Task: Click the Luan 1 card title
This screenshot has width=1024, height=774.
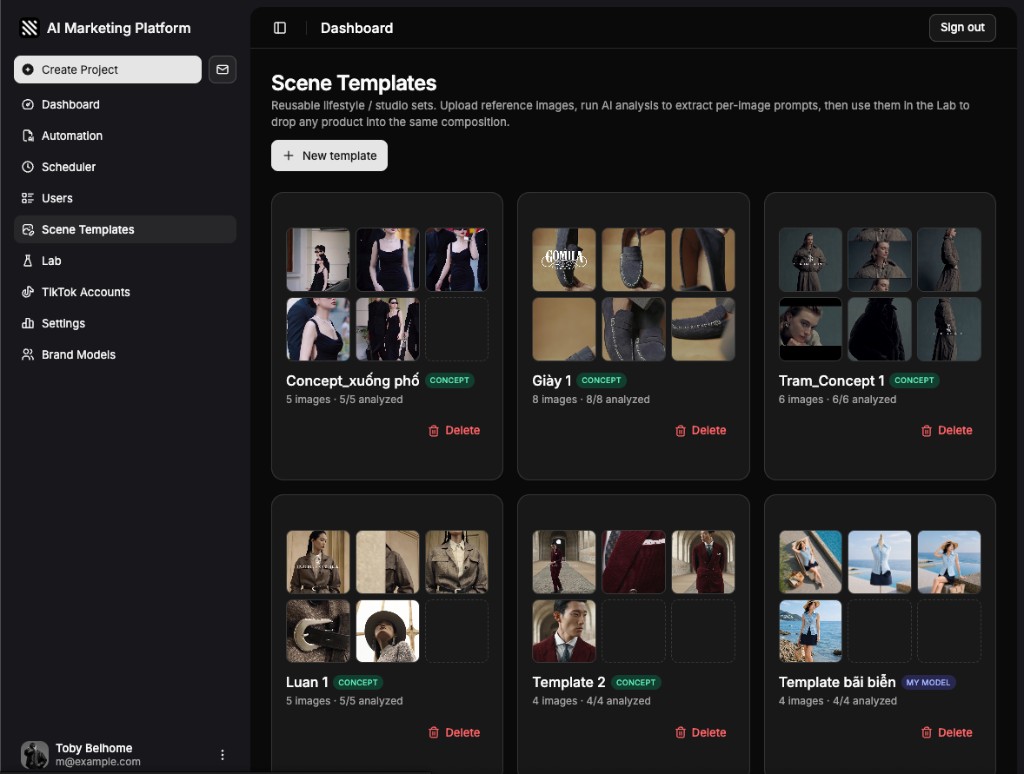Action: 307,682
